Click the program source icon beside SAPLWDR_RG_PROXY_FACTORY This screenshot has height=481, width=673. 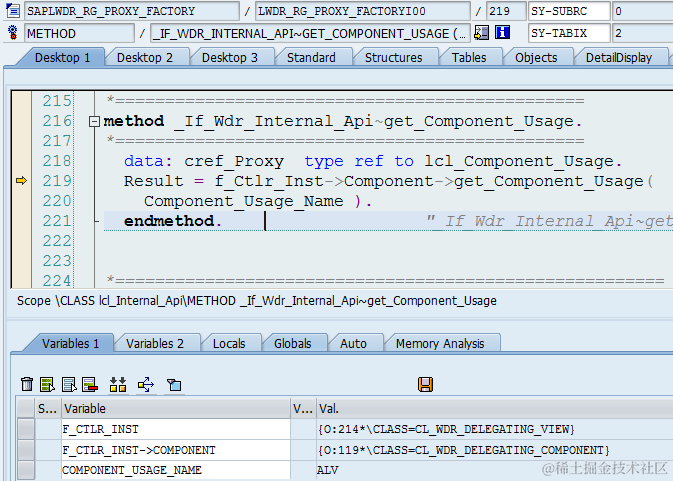pyautogui.click(x=13, y=11)
